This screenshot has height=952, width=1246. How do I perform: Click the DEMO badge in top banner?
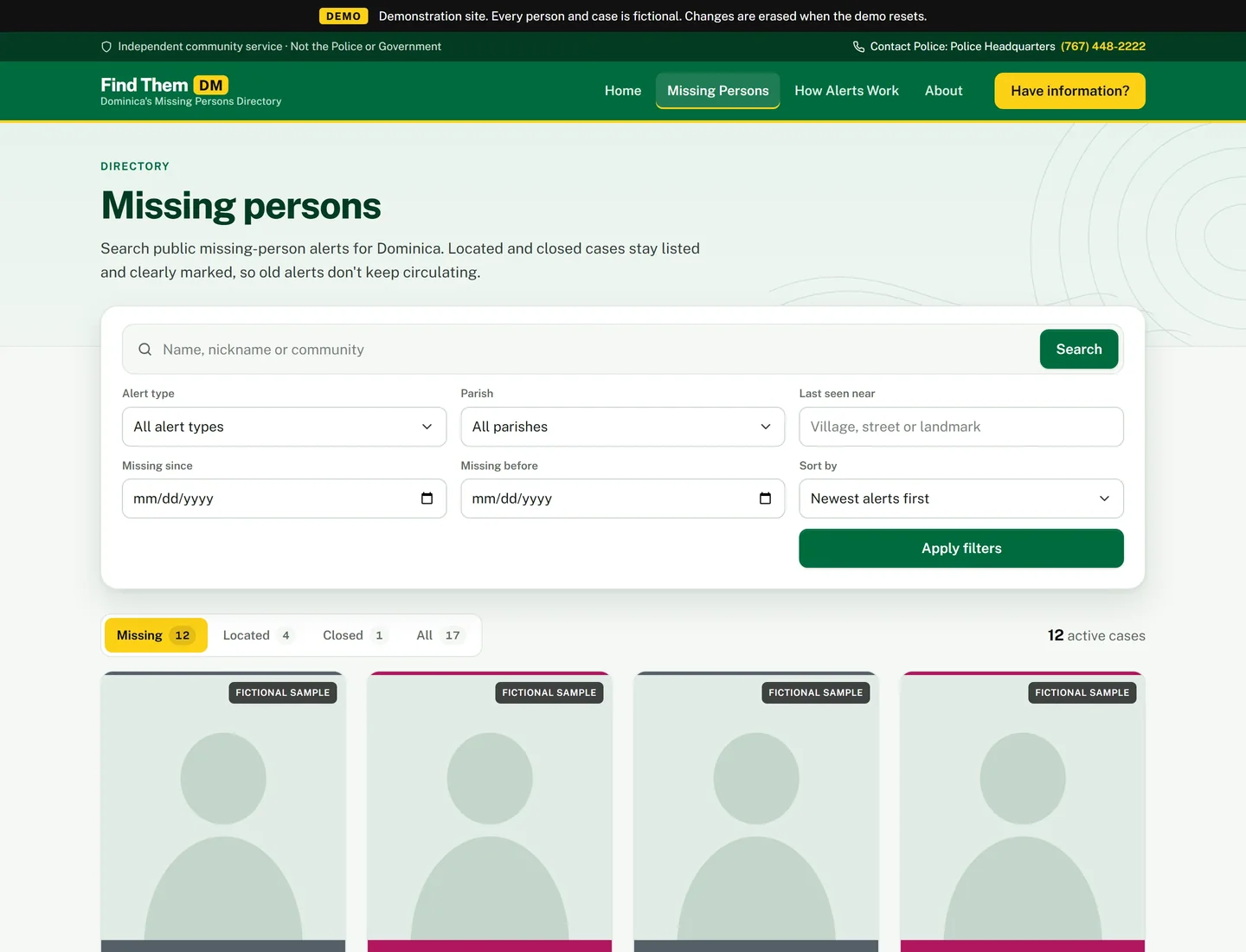(344, 16)
